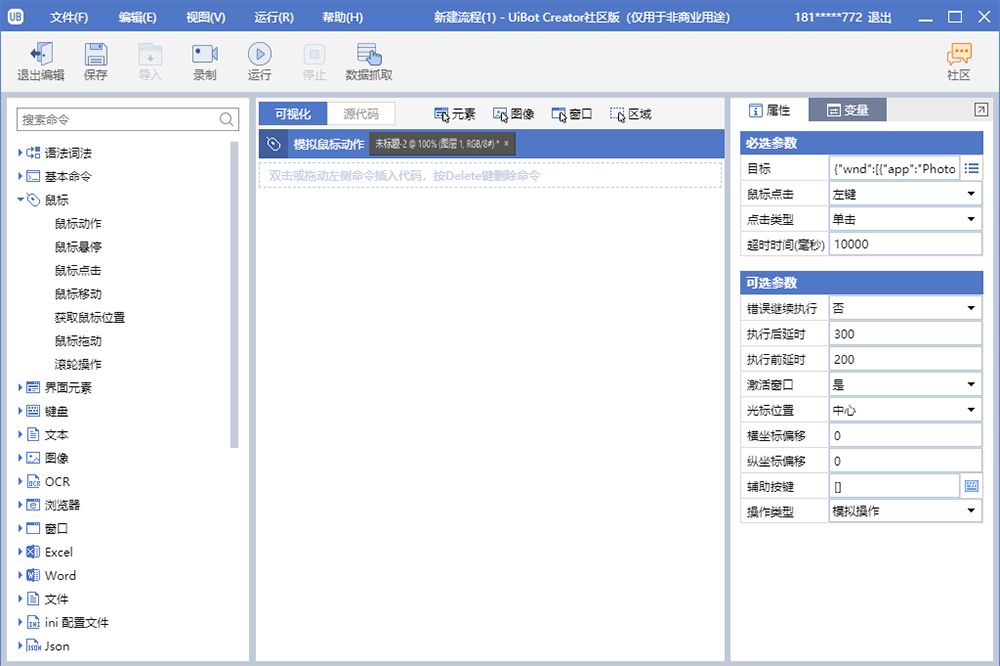Viewport: 1000px width, 666px height.
Task: Switch to 可视化 visual tab
Action: (x=293, y=114)
